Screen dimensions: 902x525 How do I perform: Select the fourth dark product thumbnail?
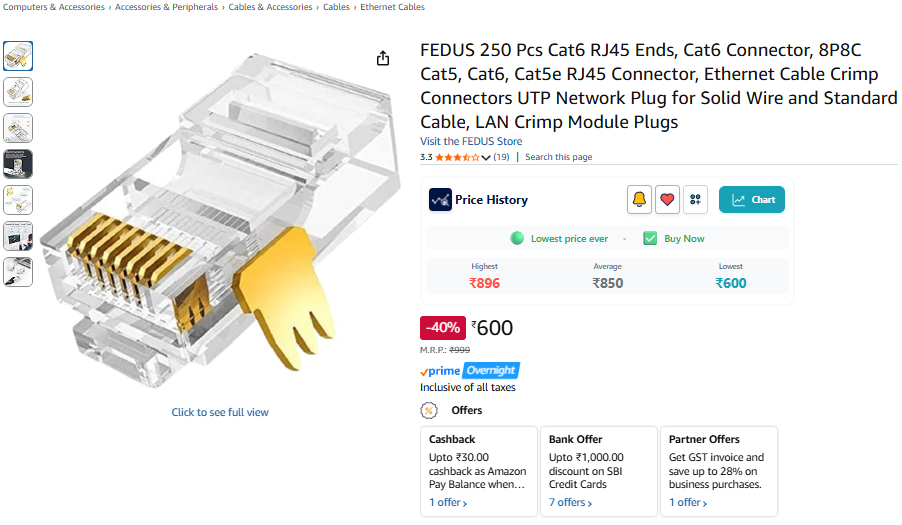(x=18, y=164)
